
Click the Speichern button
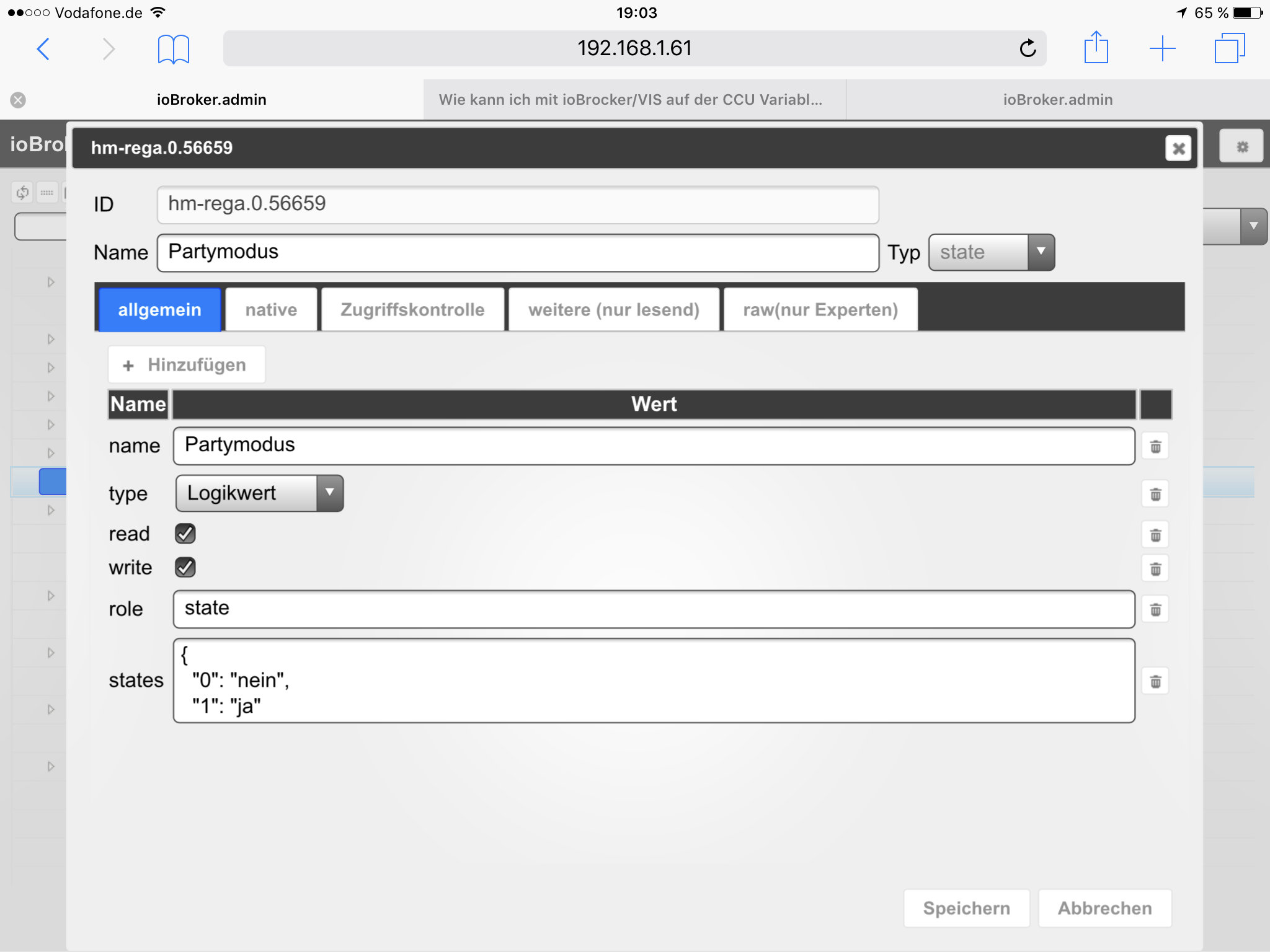(x=966, y=908)
